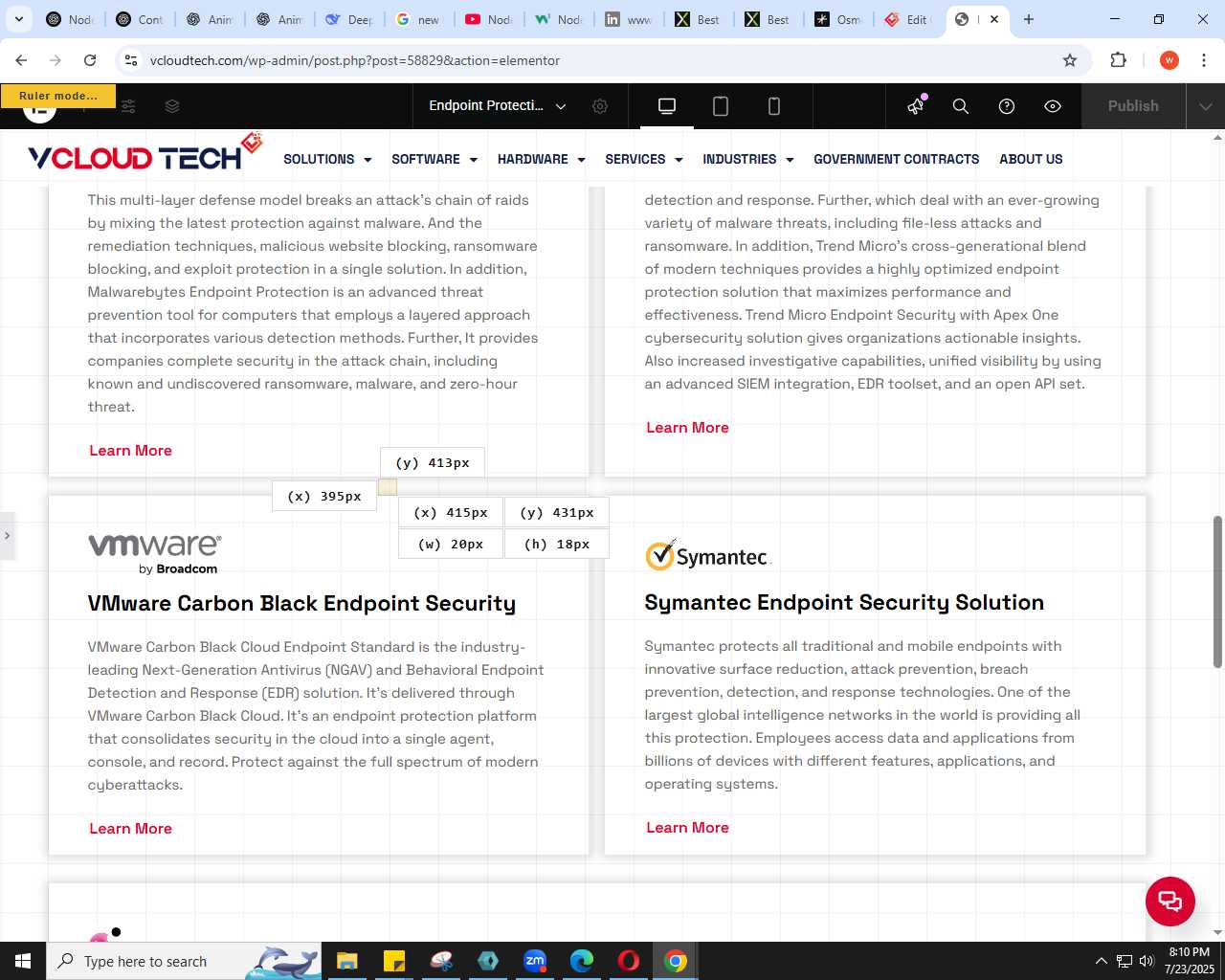Open File Explorer from taskbar
This screenshot has width=1225, height=980.
click(x=346, y=961)
